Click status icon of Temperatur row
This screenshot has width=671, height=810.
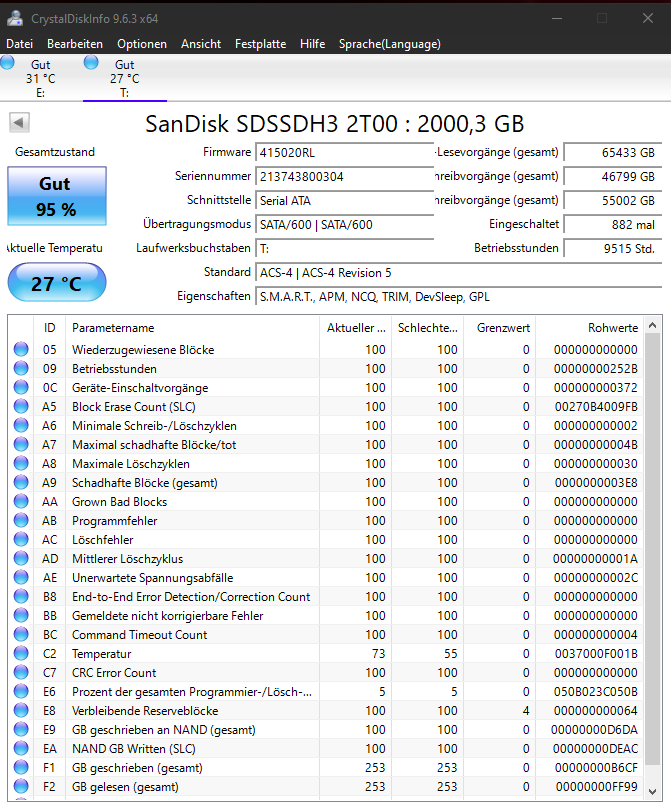point(21,653)
